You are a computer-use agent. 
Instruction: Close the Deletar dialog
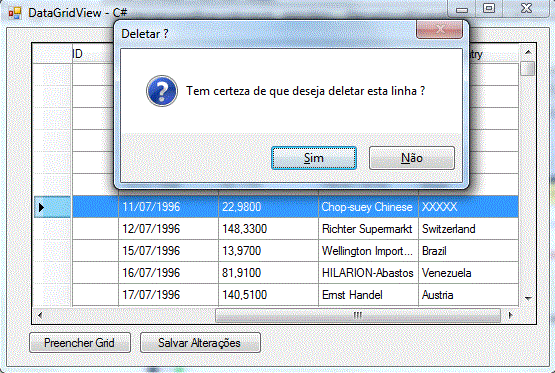[x=439, y=29]
